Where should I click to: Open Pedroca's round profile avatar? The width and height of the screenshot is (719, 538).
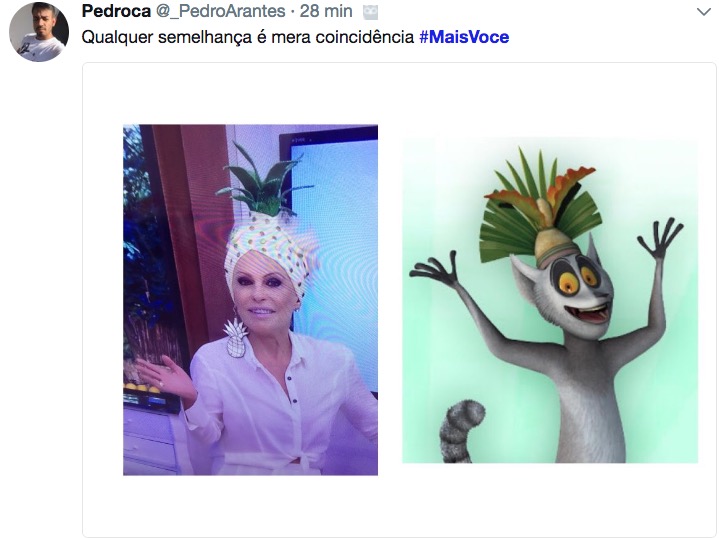point(39,32)
